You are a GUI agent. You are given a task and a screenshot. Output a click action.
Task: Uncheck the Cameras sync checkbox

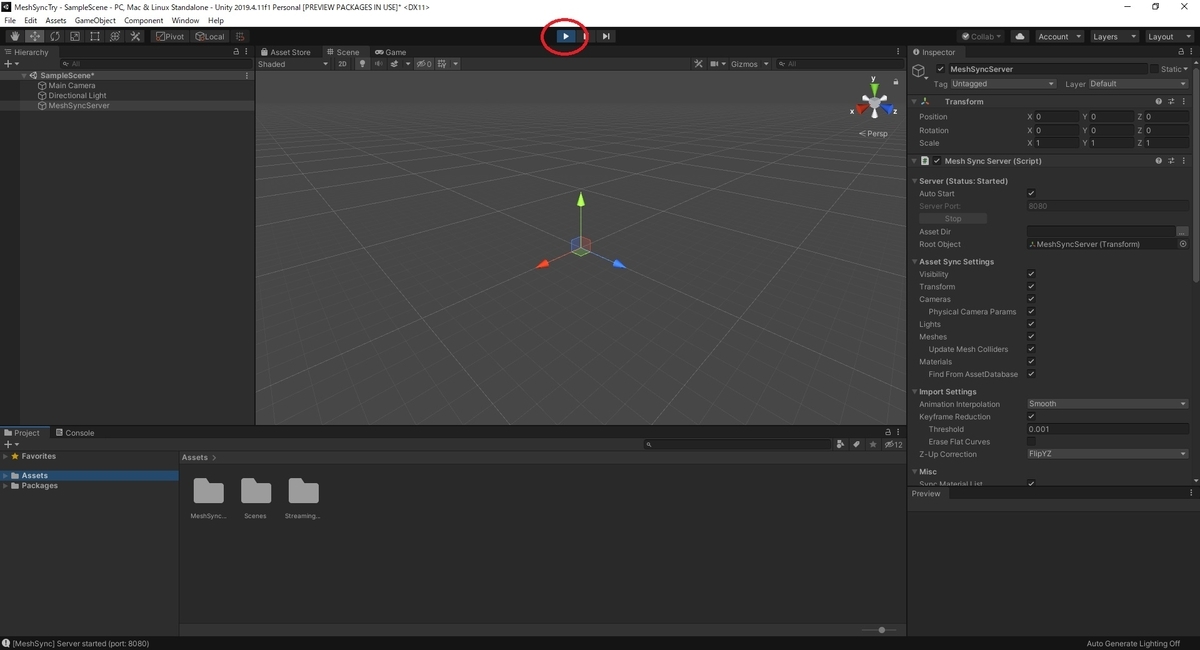1031,299
